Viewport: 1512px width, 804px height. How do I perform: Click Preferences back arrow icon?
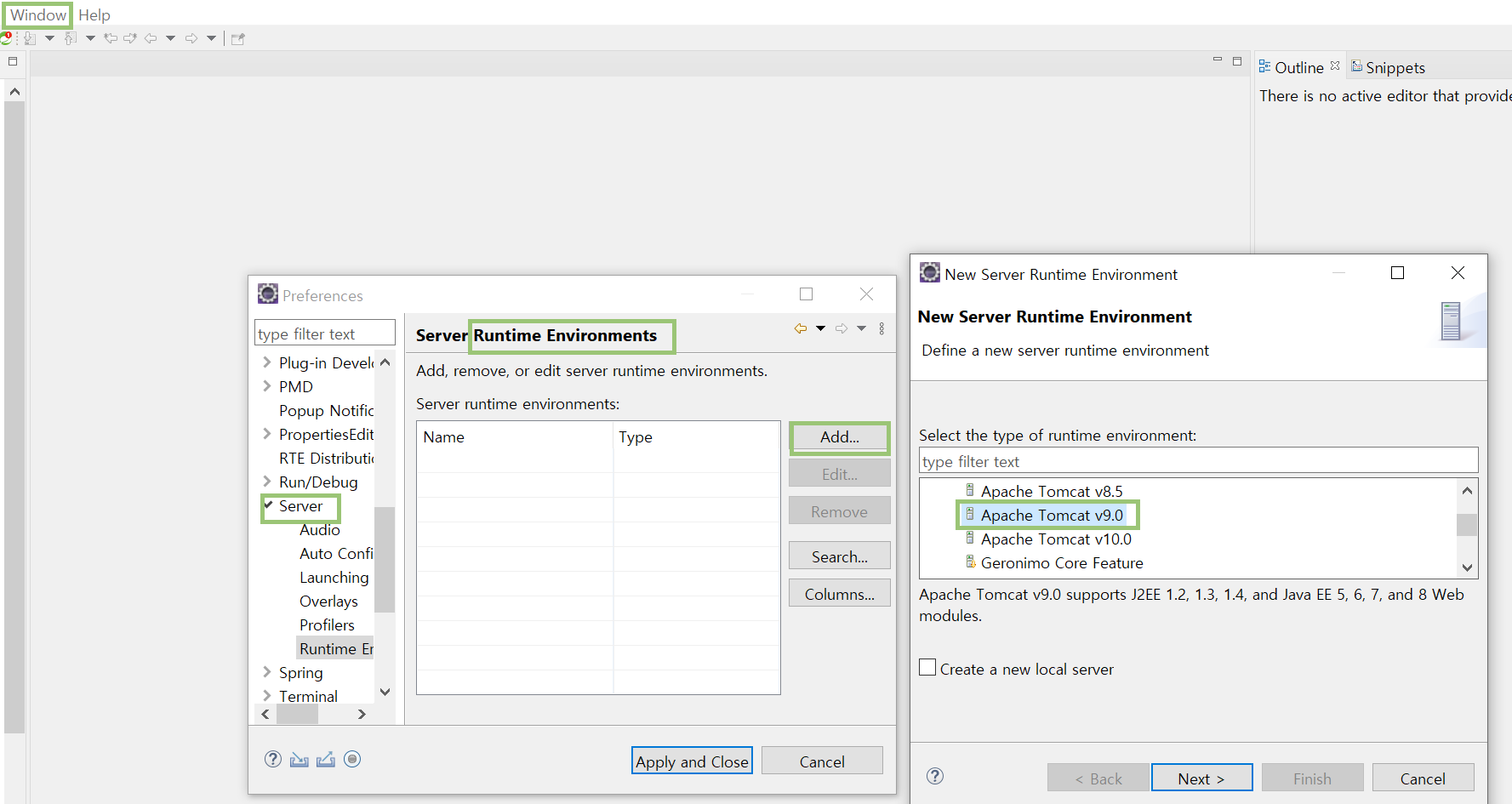pos(801,328)
